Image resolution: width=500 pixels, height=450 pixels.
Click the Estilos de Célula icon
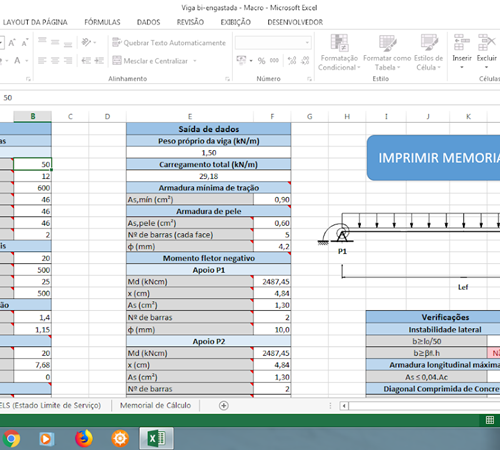[x=429, y=42]
